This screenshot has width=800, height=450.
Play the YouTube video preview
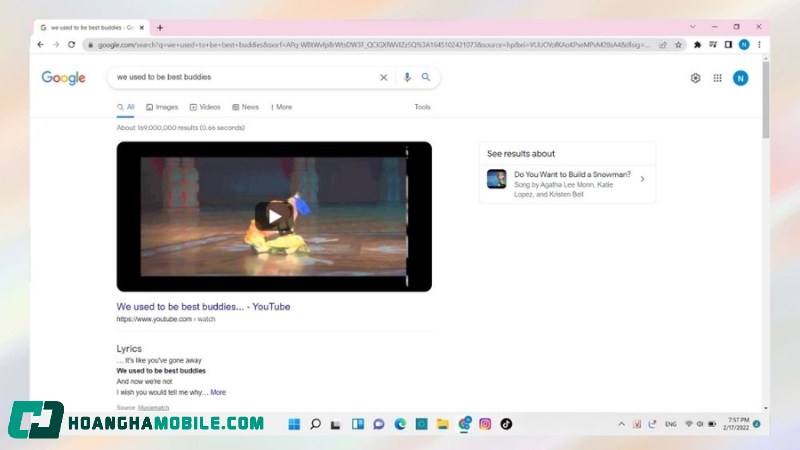tap(274, 215)
